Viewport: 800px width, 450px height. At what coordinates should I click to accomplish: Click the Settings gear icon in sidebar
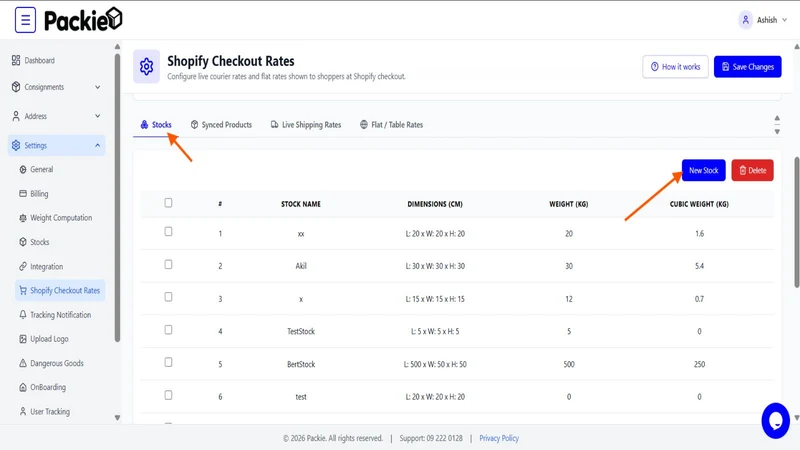pos(16,145)
